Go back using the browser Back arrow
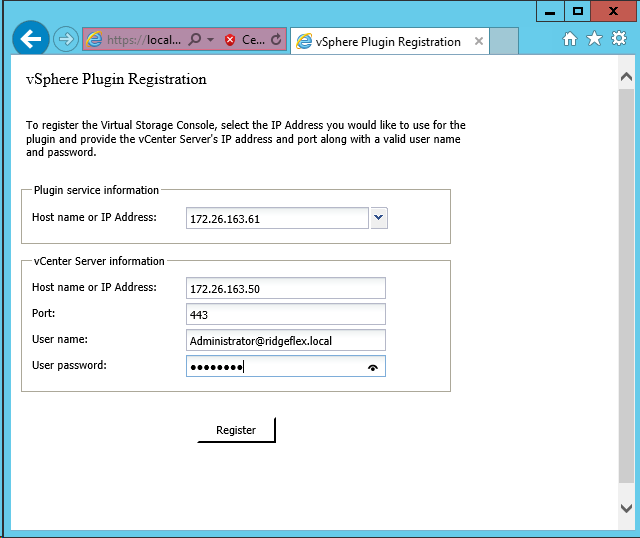Screen dimensions: 640x538 click(31, 39)
